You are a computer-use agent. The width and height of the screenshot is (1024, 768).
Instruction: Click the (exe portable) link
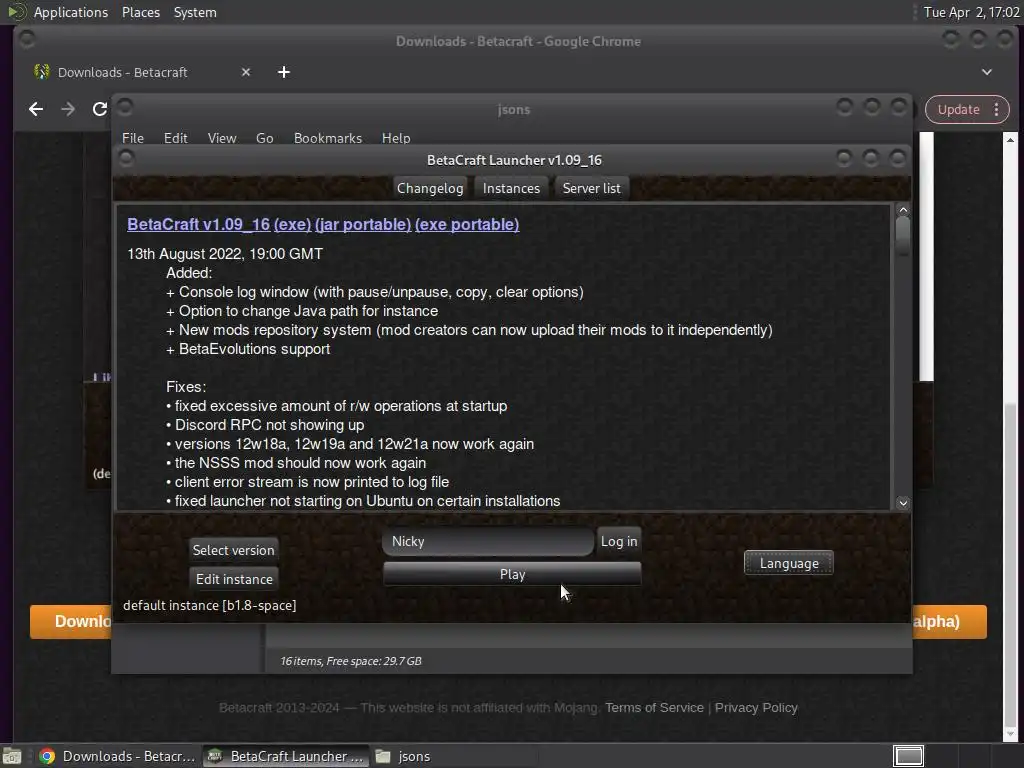pyautogui.click(x=467, y=224)
